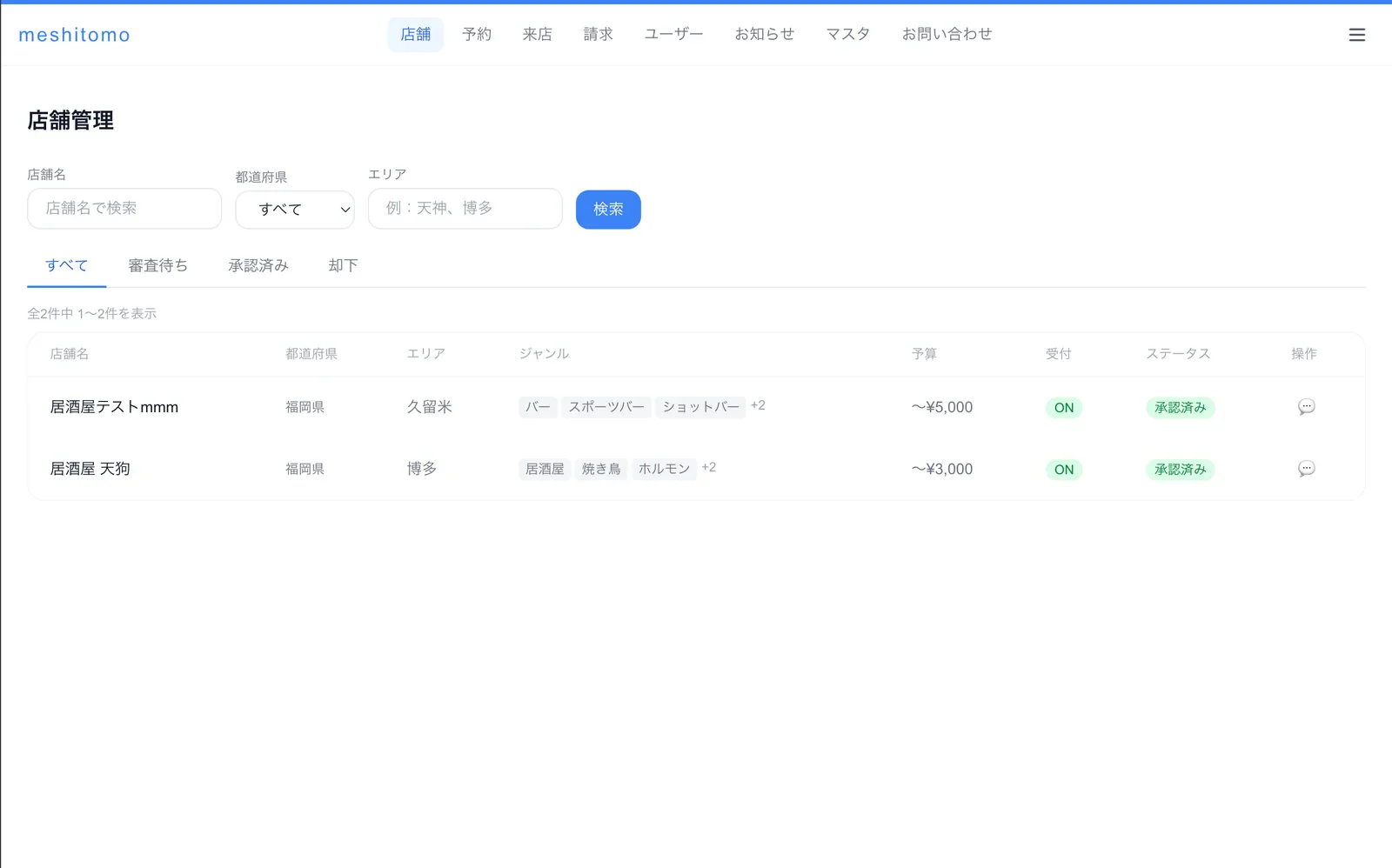The width and height of the screenshot is (1392, 868).
Task: Switch to the 審査待ち tab
Action: coord(157,266)
